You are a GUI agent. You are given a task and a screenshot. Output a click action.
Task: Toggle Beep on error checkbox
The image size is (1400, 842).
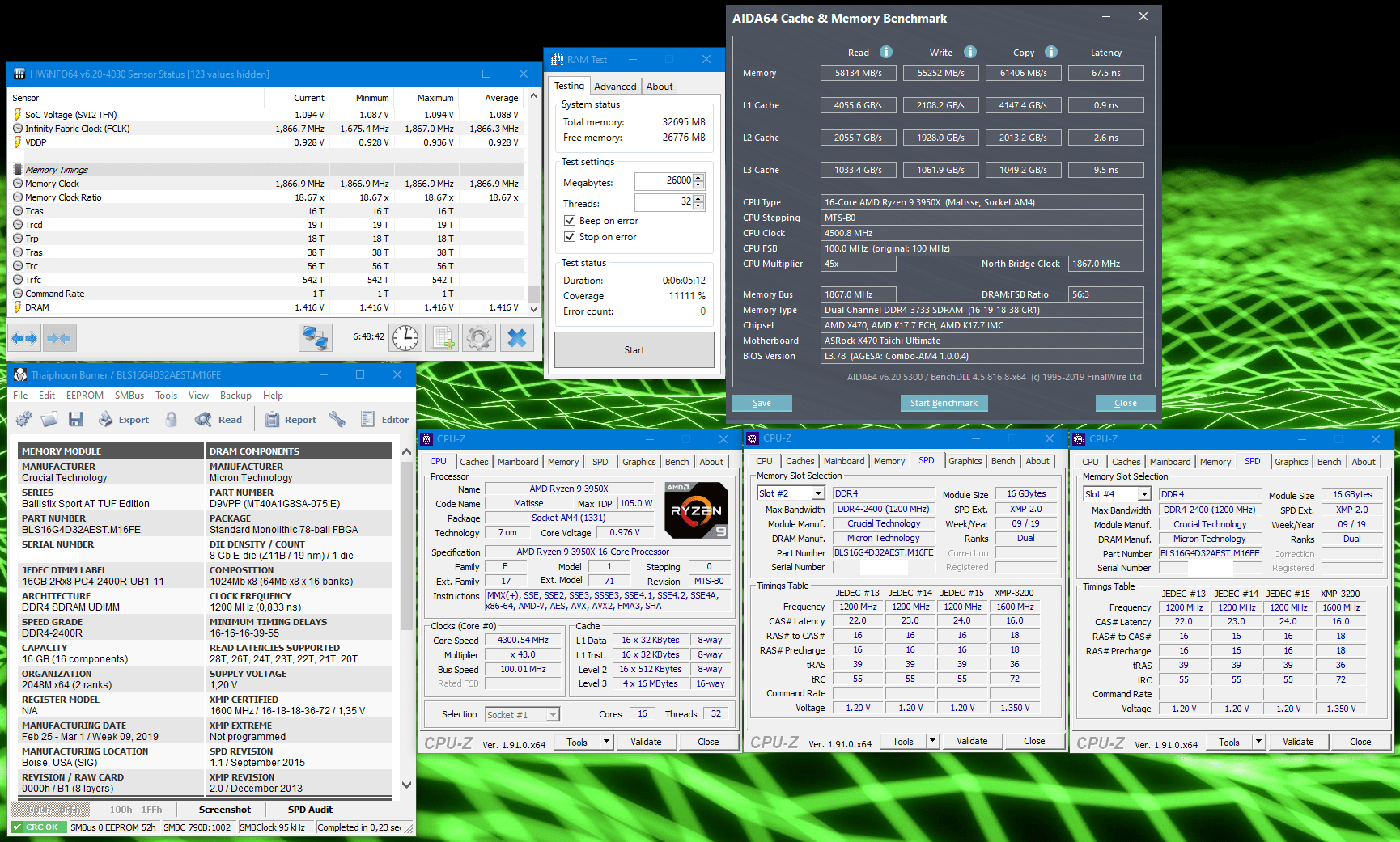570,221
